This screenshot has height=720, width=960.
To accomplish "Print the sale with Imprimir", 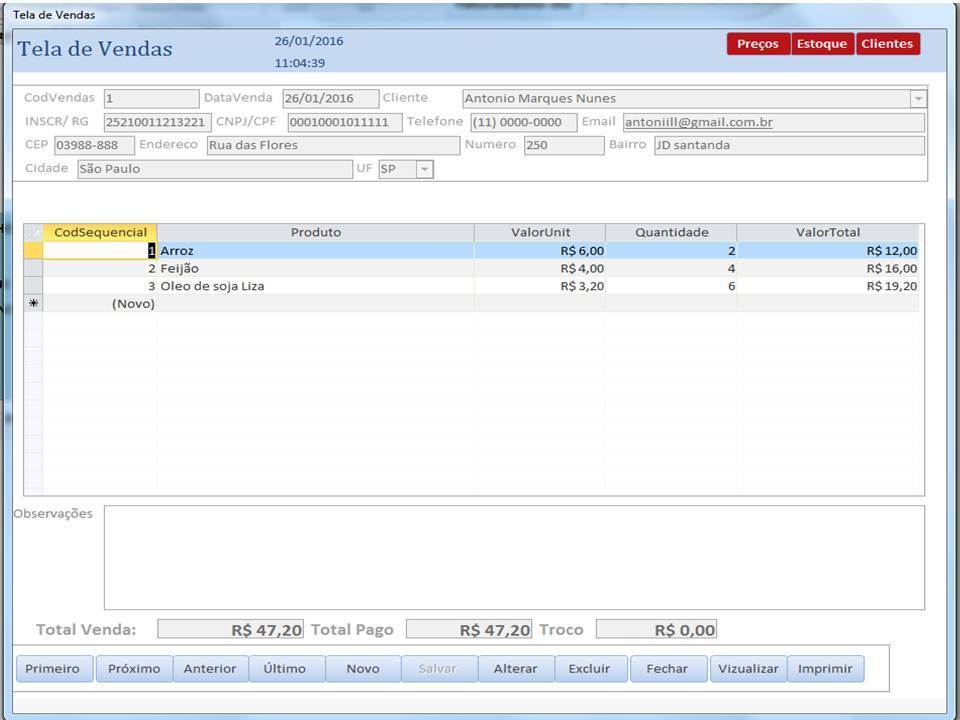I will click(x=825, y=669).
